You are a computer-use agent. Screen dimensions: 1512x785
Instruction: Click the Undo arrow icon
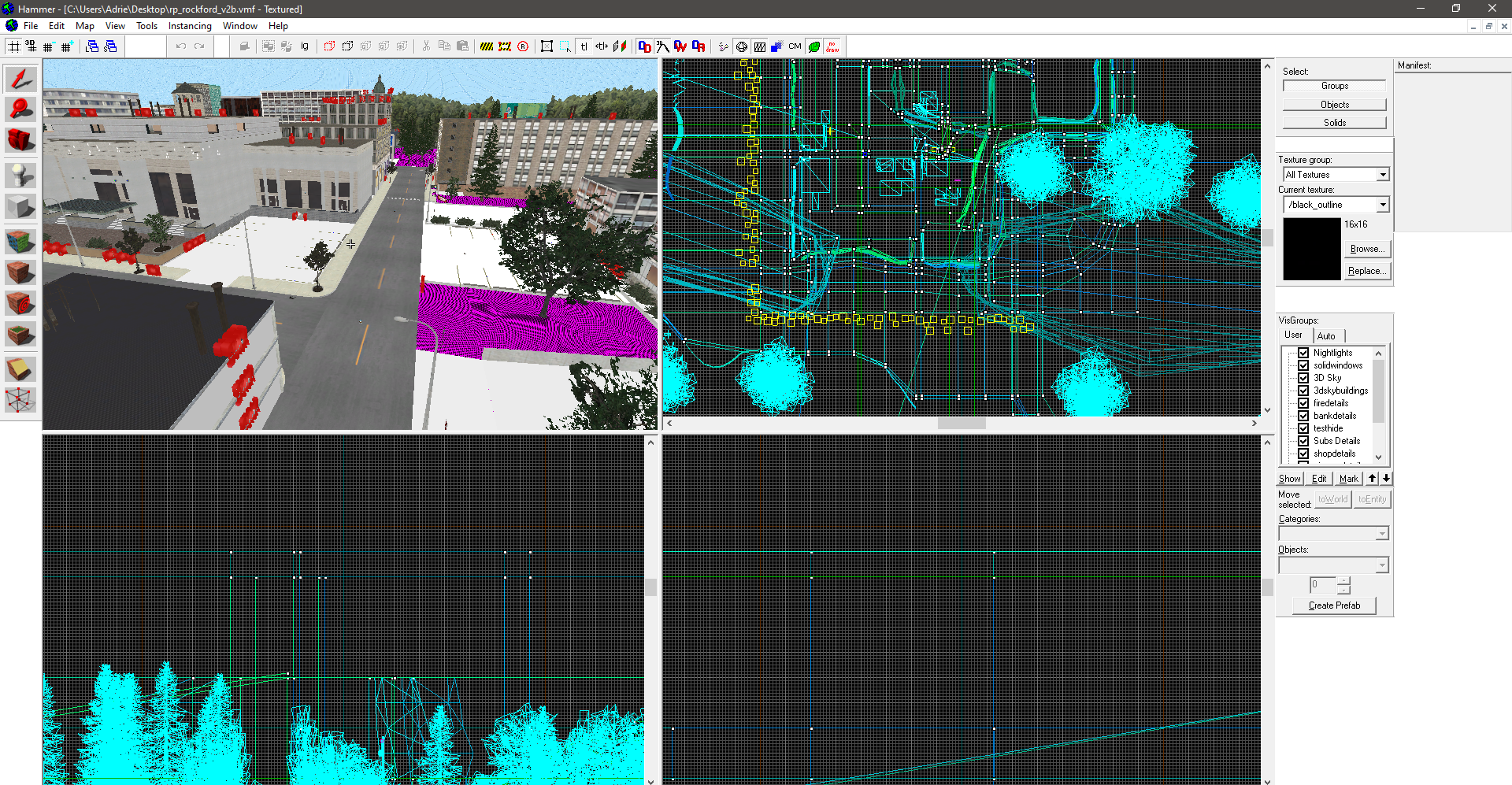click(x=181, y=46)
